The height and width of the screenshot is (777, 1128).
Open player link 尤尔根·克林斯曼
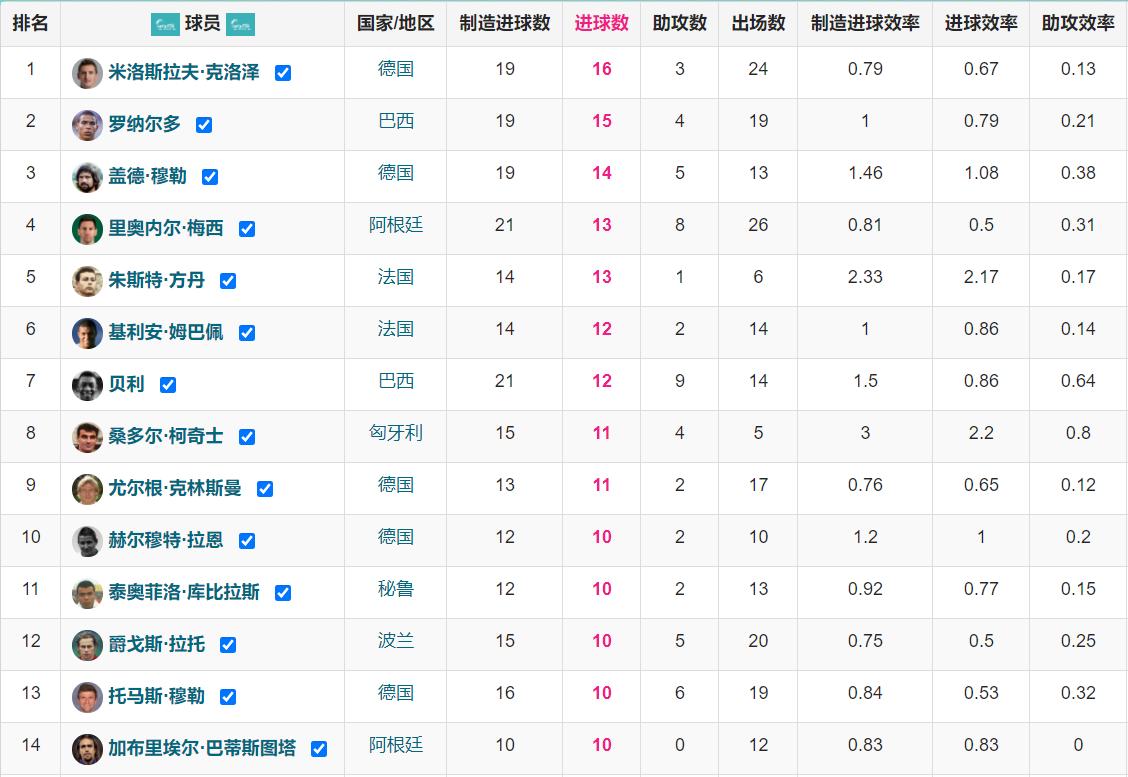click(x=175, y=488)
